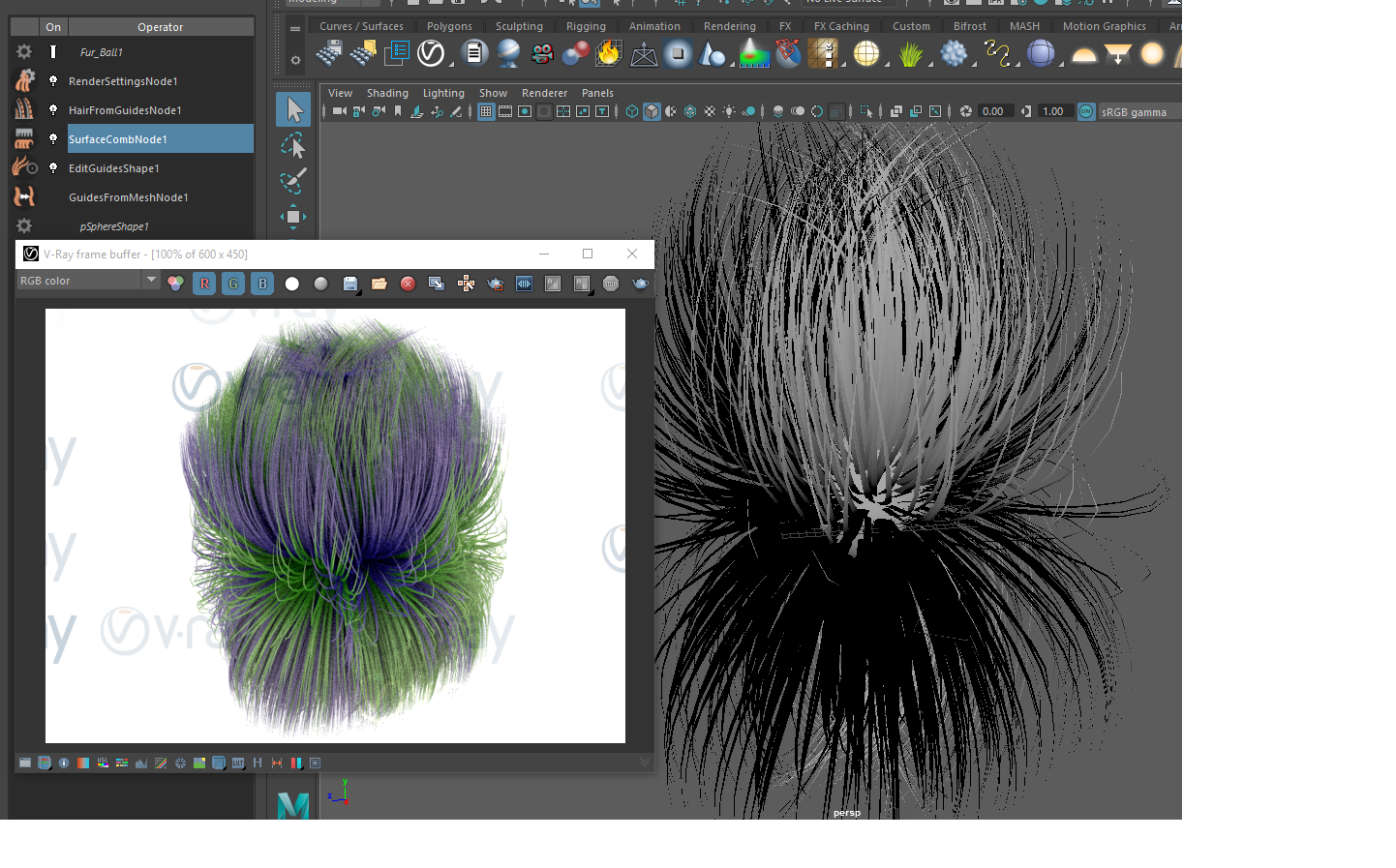The width and height of the screenshot is (1396, 868).
Task: Open image file via folder icon
Action: click(379, 284)
